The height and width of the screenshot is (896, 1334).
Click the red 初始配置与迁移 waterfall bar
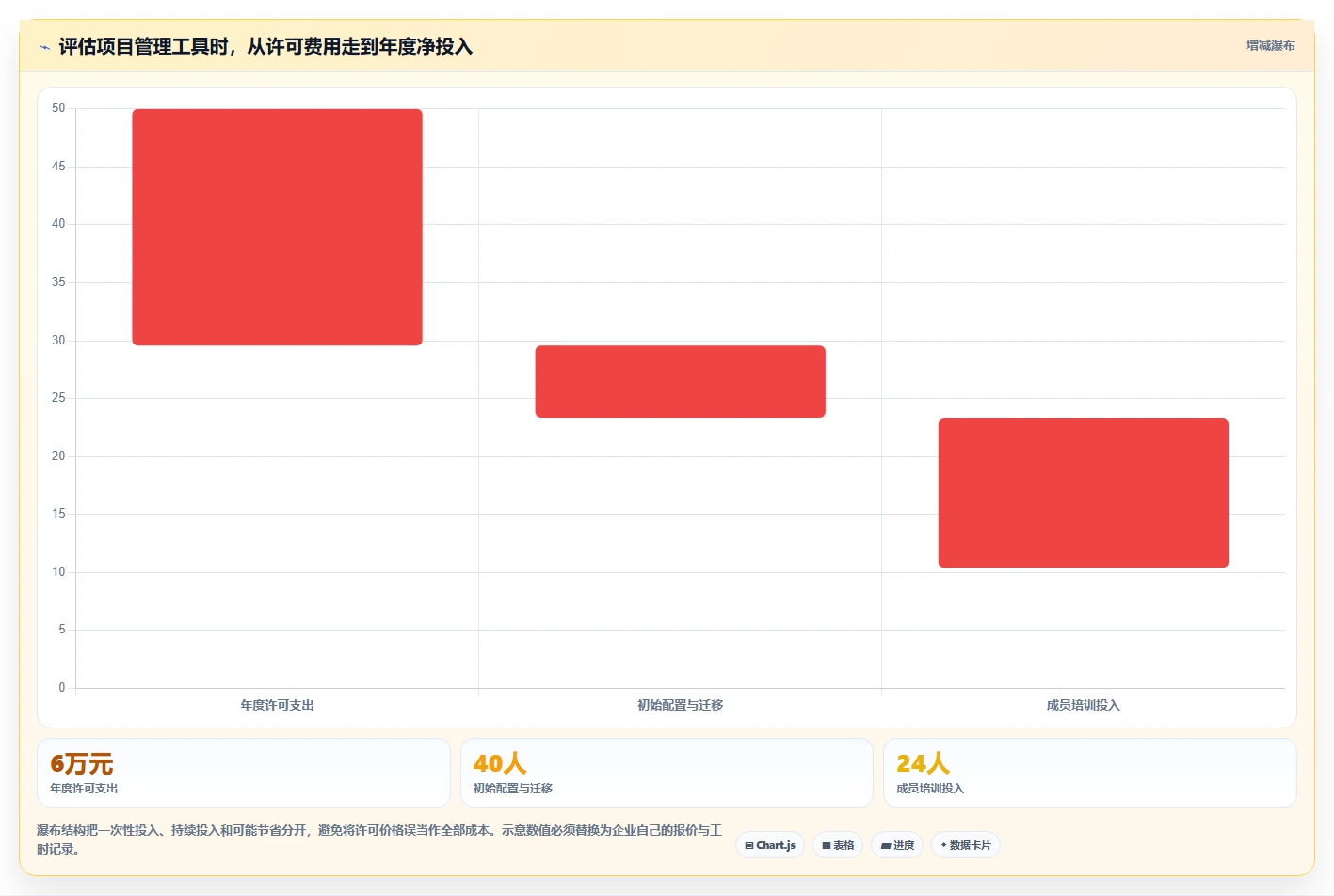click(680, 381)
